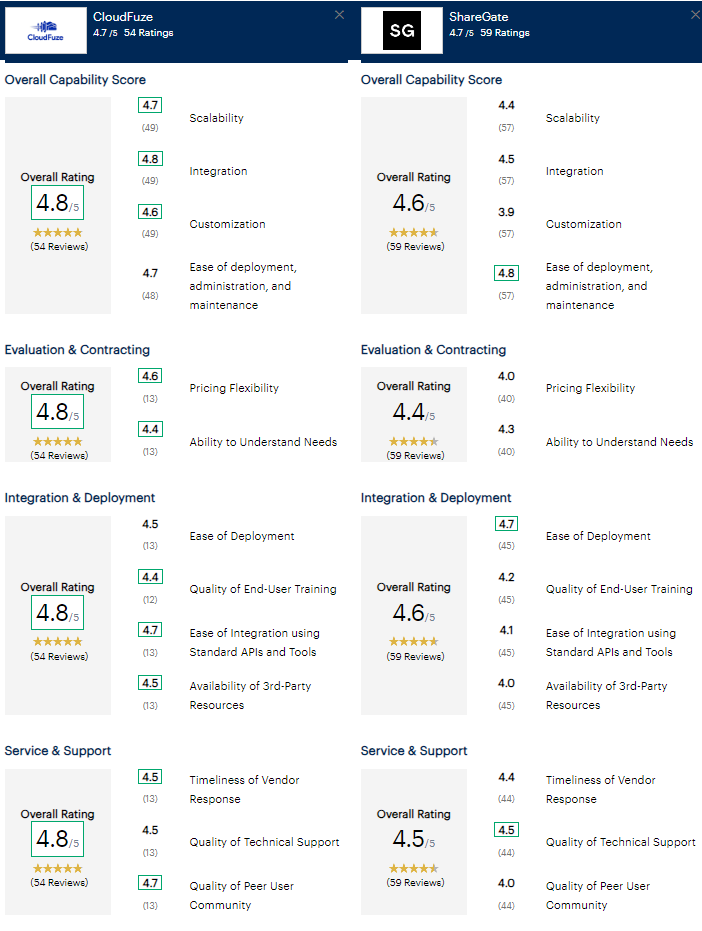This screenshot has width=702, height=931.
Task: Click CloudFuze Service & Support star rating
Action: click(58, 869)
